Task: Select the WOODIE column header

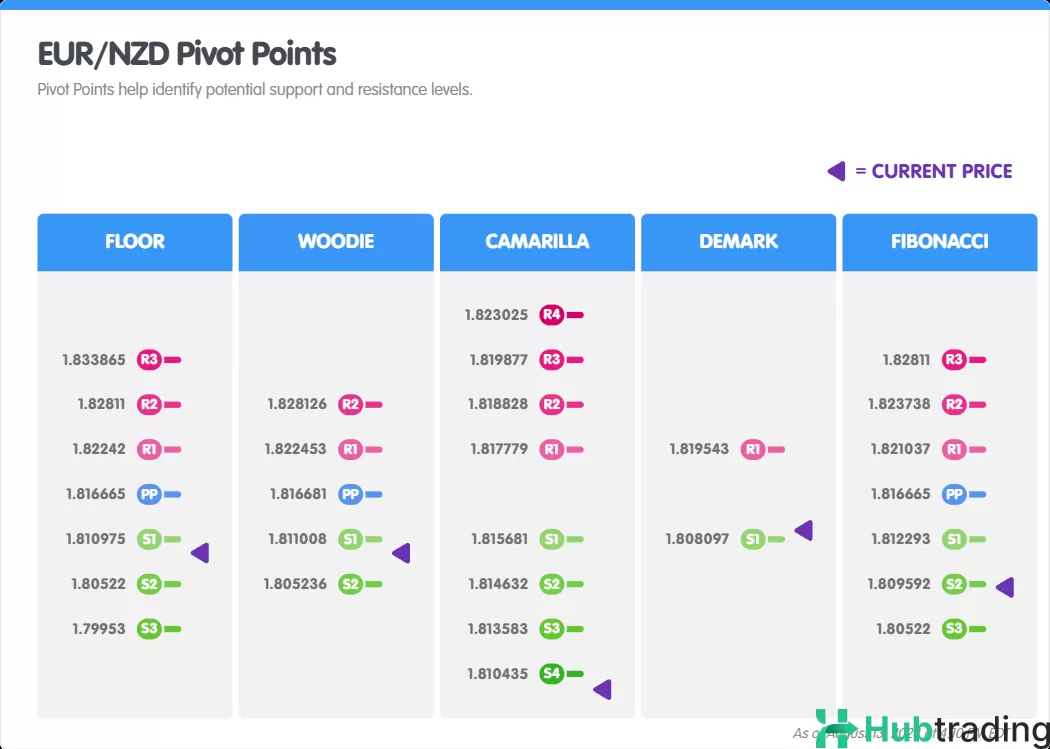Action: (x=336, y=242)
